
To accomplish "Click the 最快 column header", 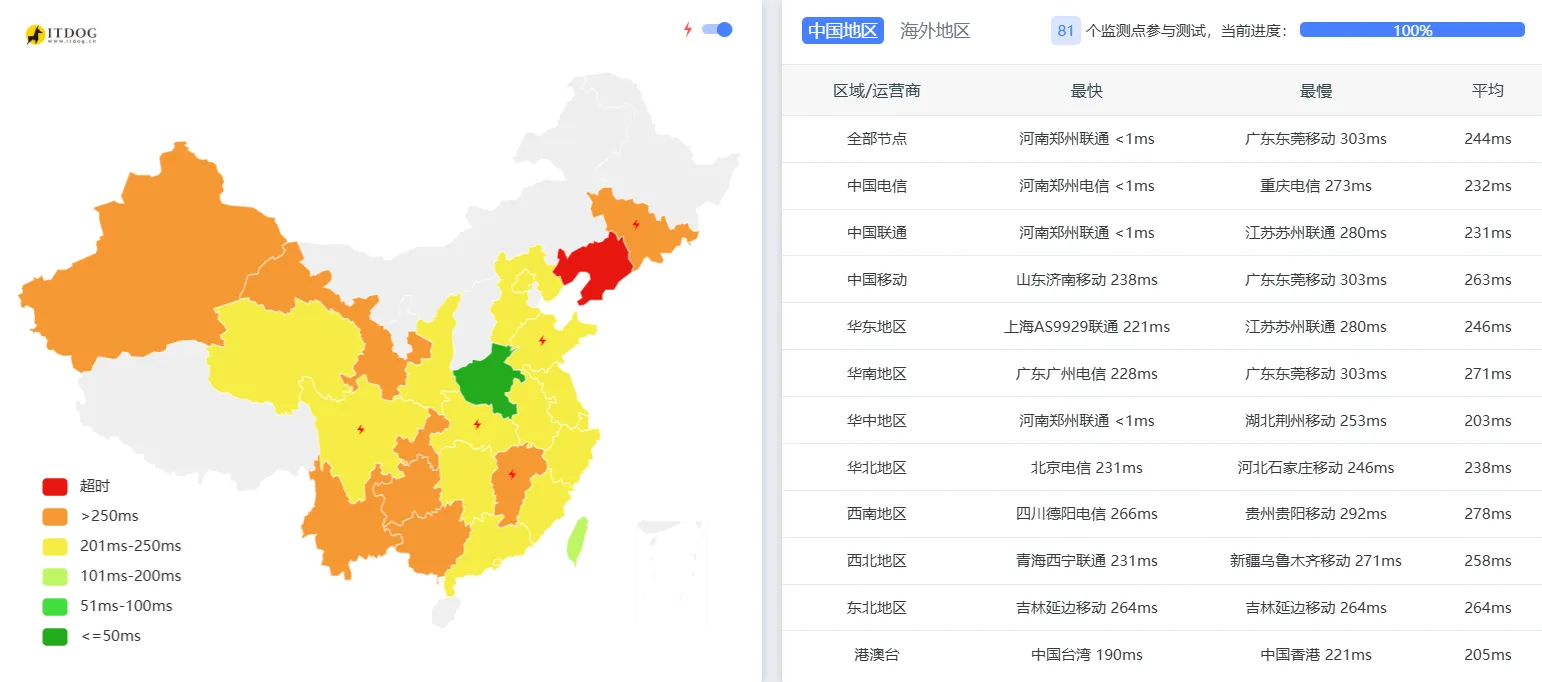I will [x=1087, y=91].
